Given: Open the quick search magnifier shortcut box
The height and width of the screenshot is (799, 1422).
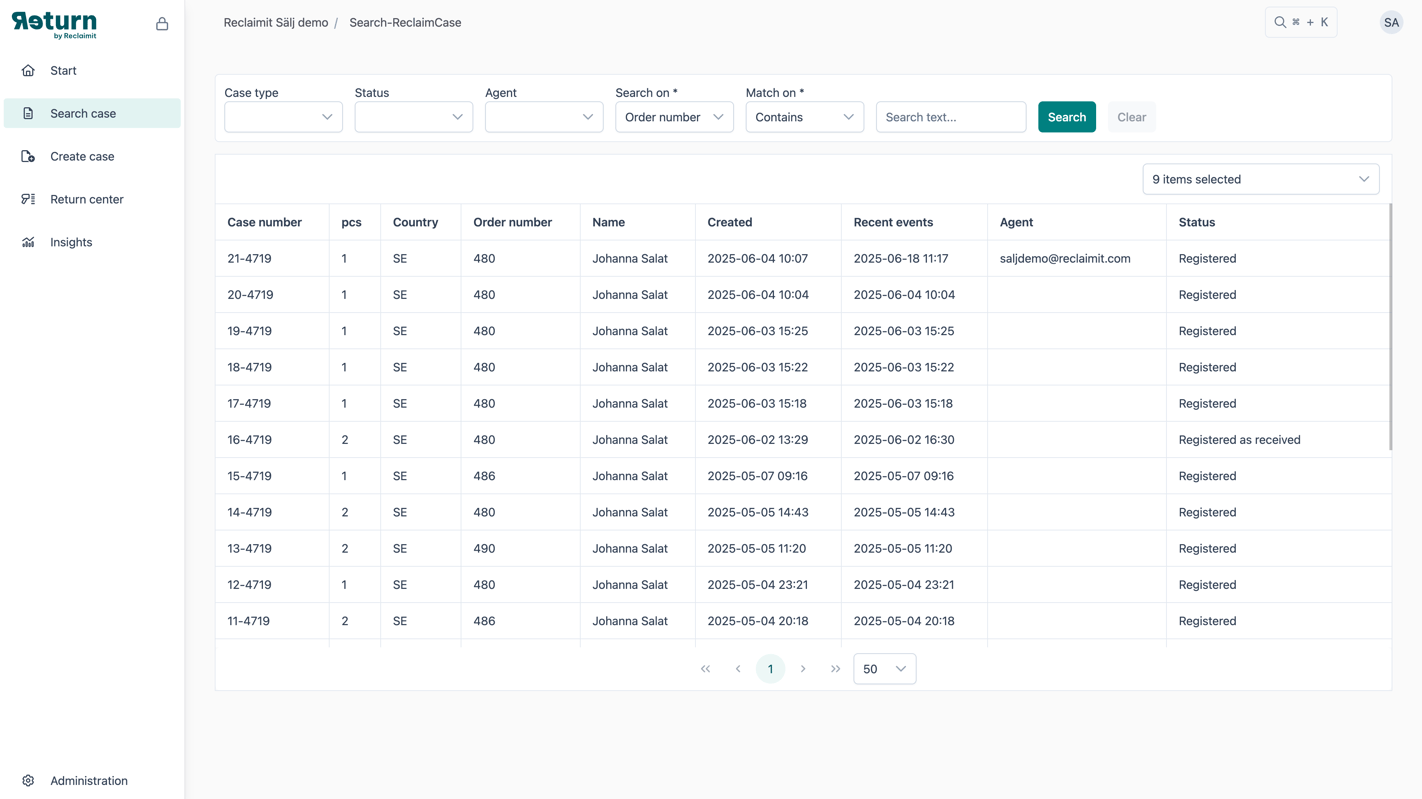Looking at the screenshot, I should click(x=1301, y=22).
